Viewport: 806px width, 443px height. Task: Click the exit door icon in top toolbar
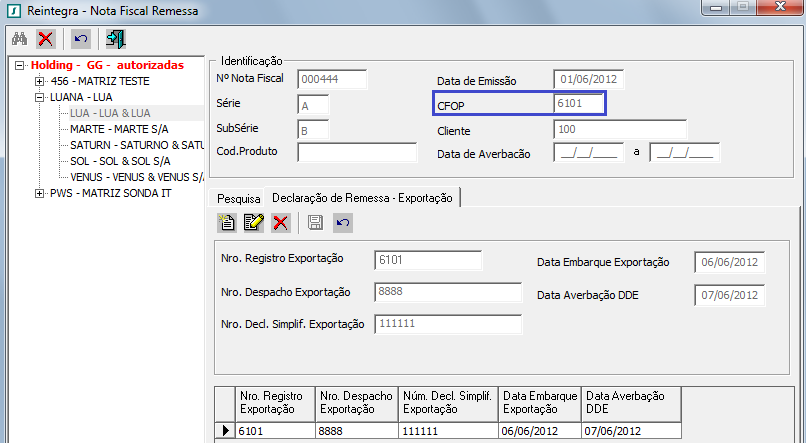116,39
